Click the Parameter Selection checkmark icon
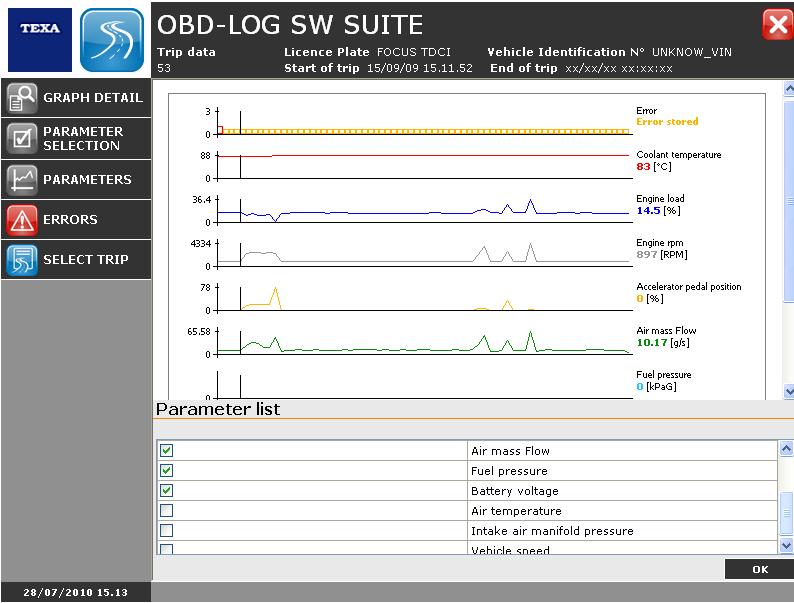Image resolution: width=794 pixels, height=603 pixels. 22,138
